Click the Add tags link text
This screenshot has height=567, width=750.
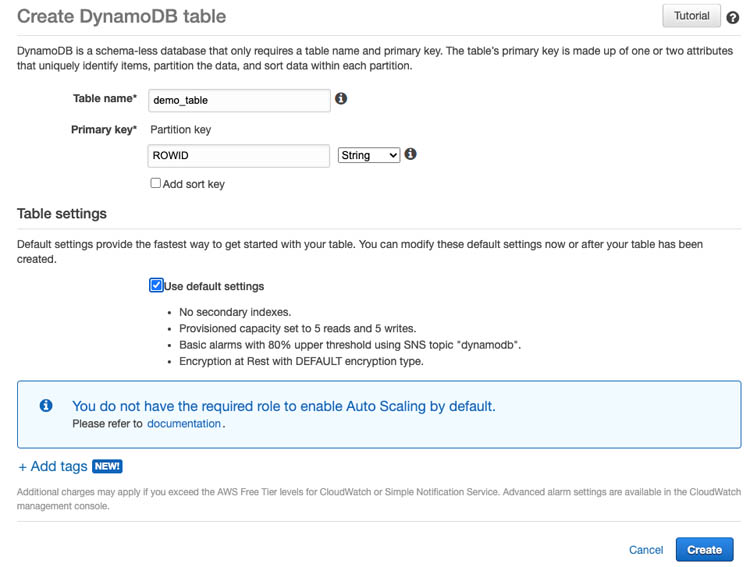pos(59,466)
